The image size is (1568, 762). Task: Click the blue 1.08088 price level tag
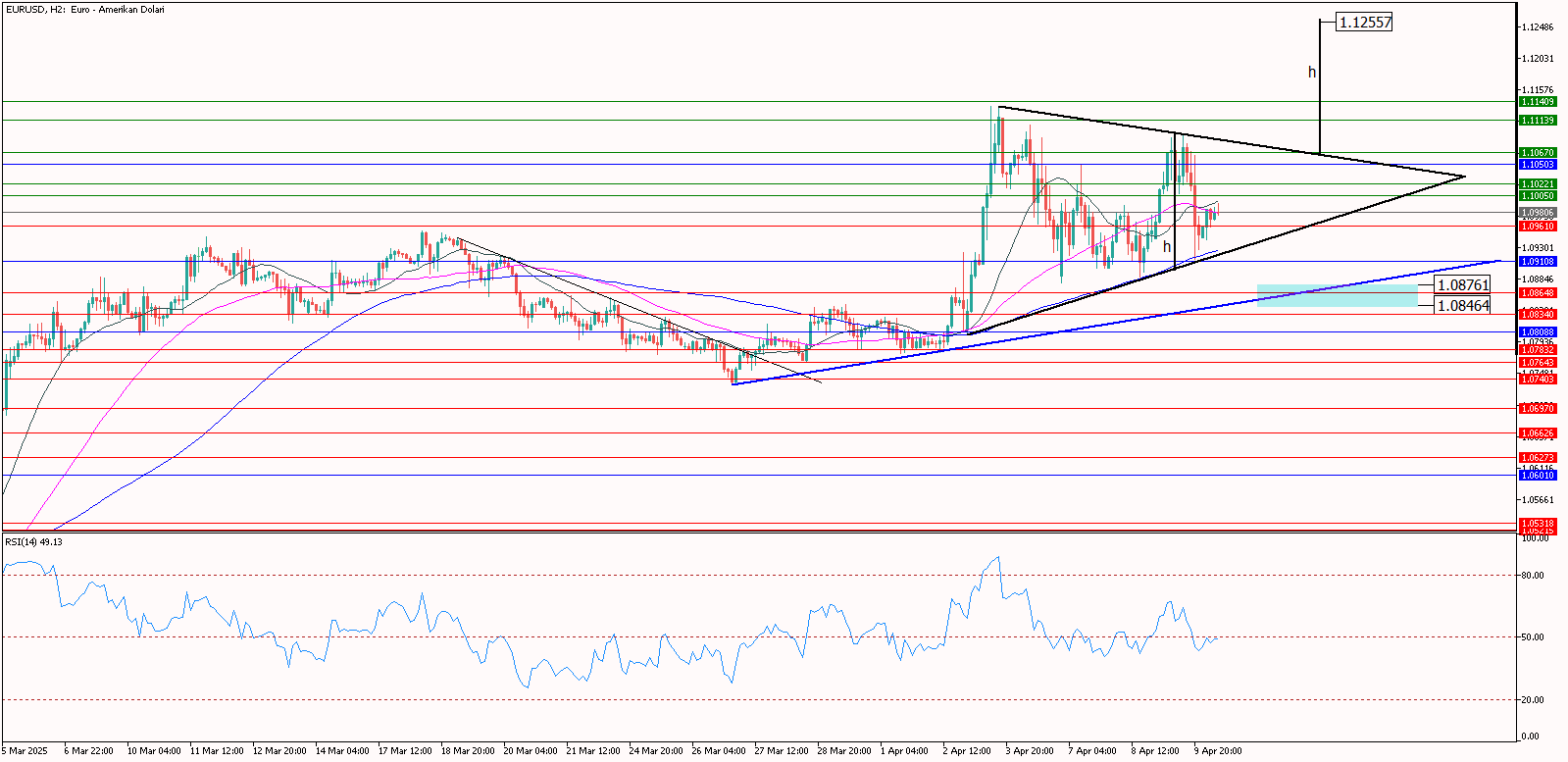1538,332
